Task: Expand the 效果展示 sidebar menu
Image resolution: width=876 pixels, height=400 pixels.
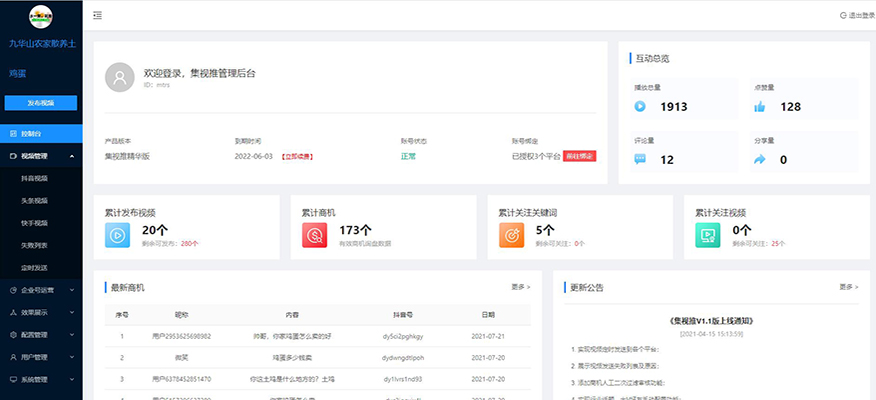Action: click(41, 312)
